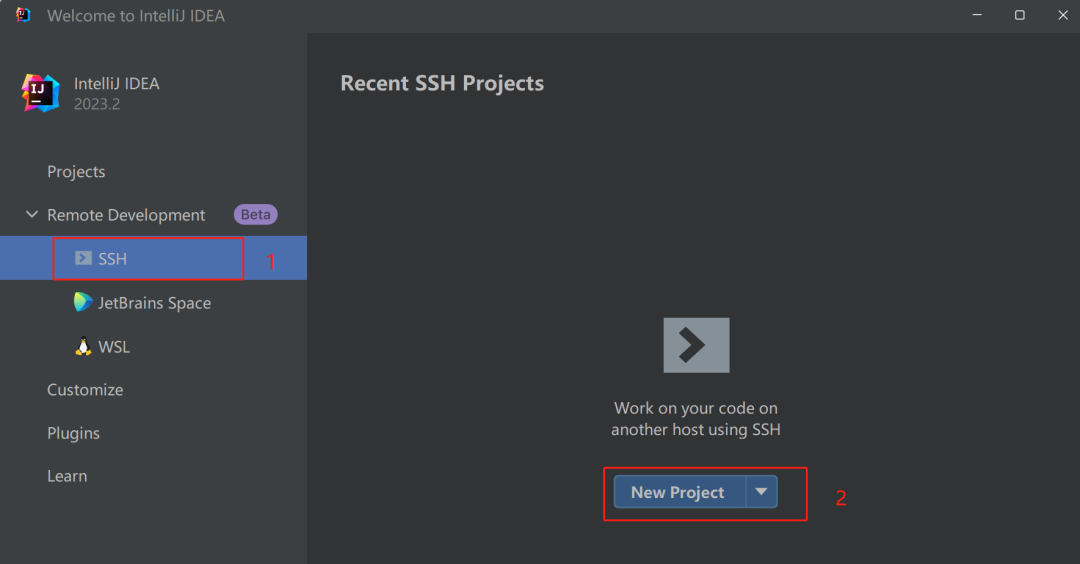Select the SSH terminal icon in sidebar
The height and width of the screenshot is (564, 1080).
tap(83, 259)
